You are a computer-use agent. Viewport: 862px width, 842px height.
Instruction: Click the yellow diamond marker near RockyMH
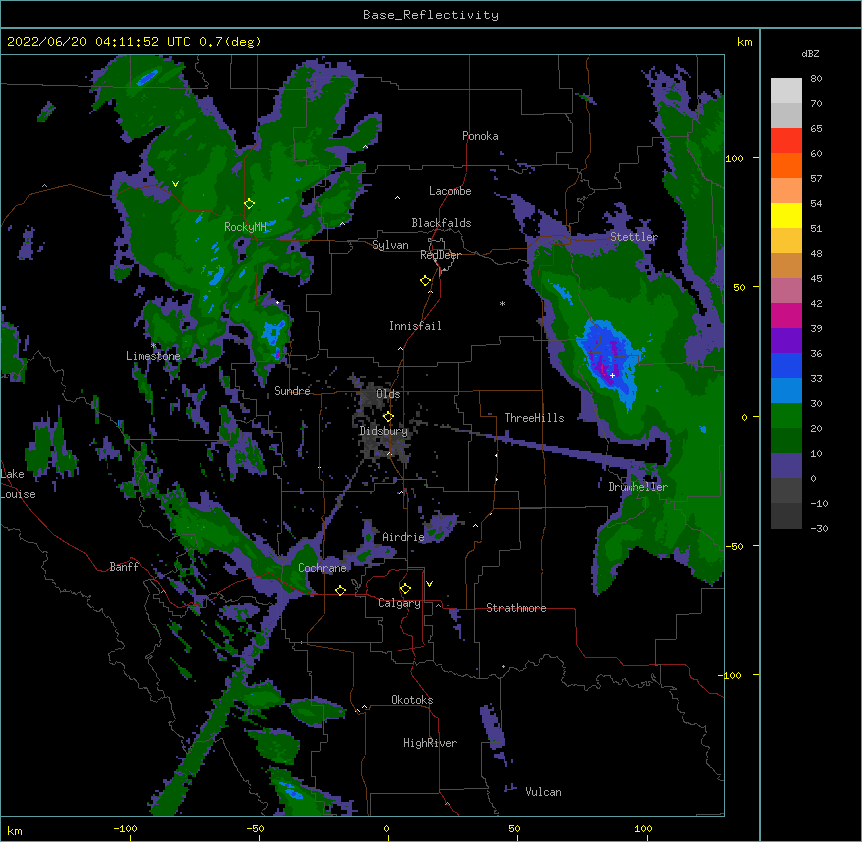point(249,204)
